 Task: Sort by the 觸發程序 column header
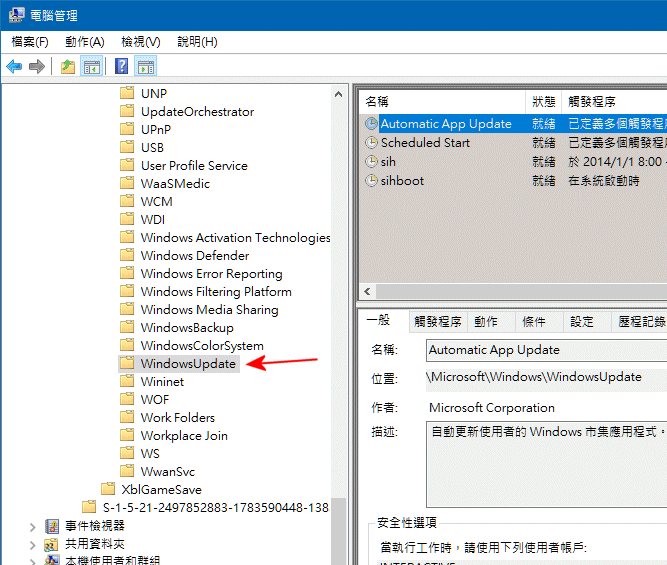(615, 102)
